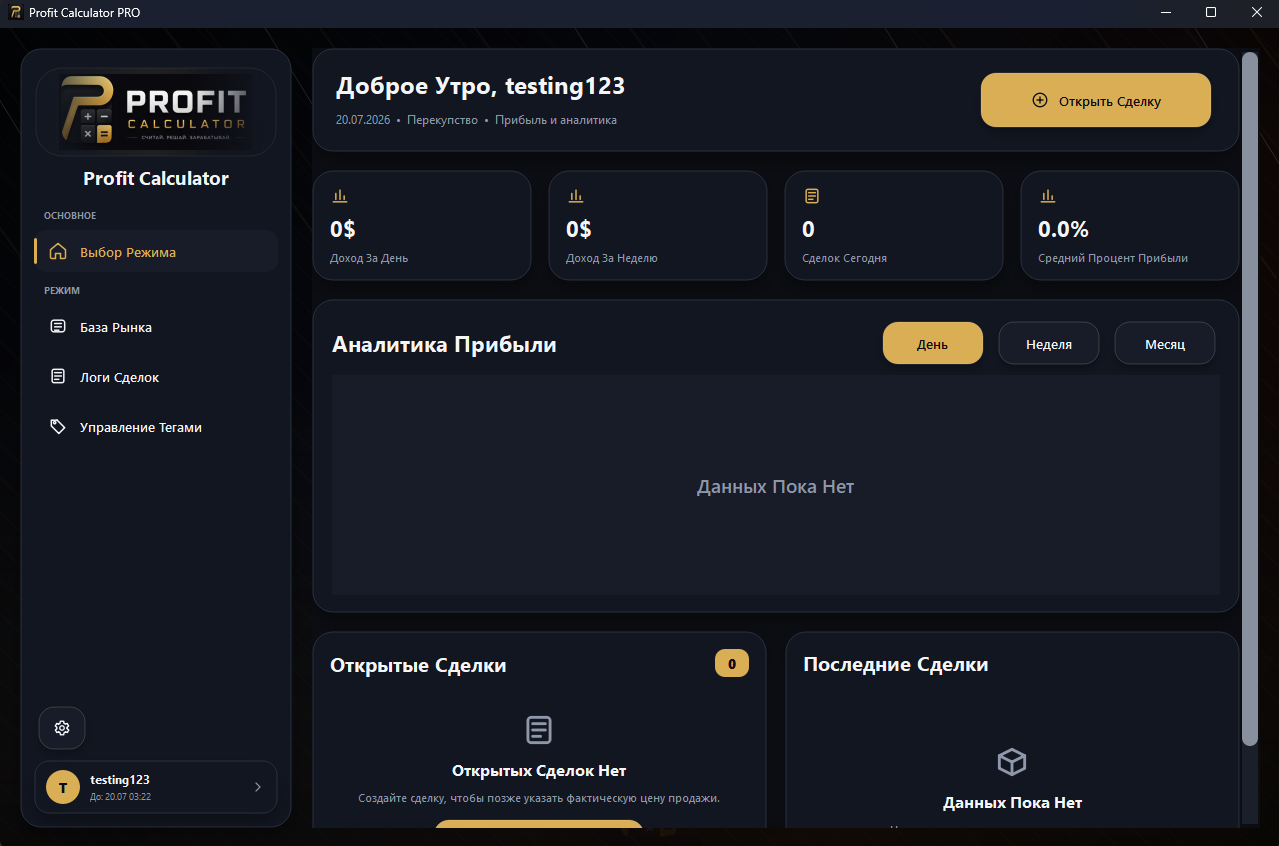This screenshot has width=1279, height=846.
Task: Click the Последние Сделки heading
Action: pyautogui.click(x=896, y=664)
